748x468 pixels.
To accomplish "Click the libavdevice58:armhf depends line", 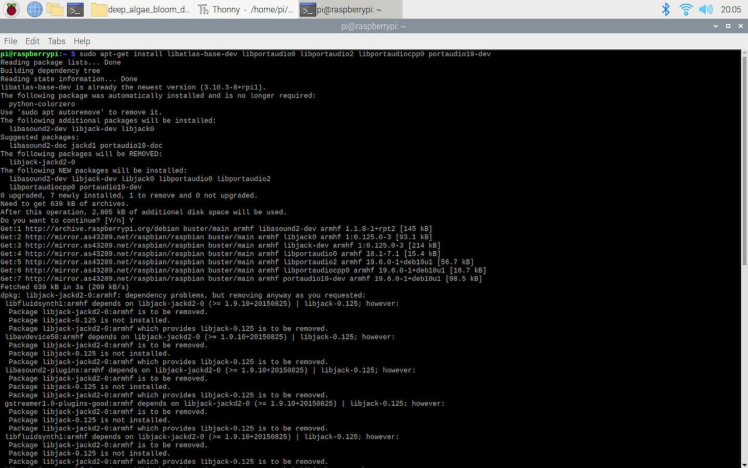I will tap(200, 337).
